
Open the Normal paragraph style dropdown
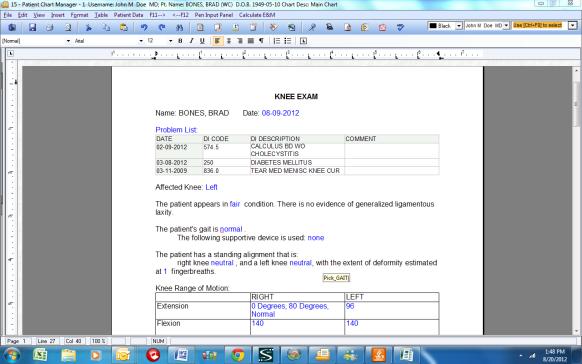coord(68,41)
